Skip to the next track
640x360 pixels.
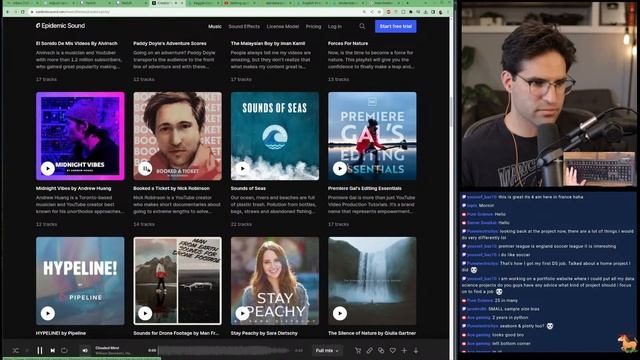(53, 350)
